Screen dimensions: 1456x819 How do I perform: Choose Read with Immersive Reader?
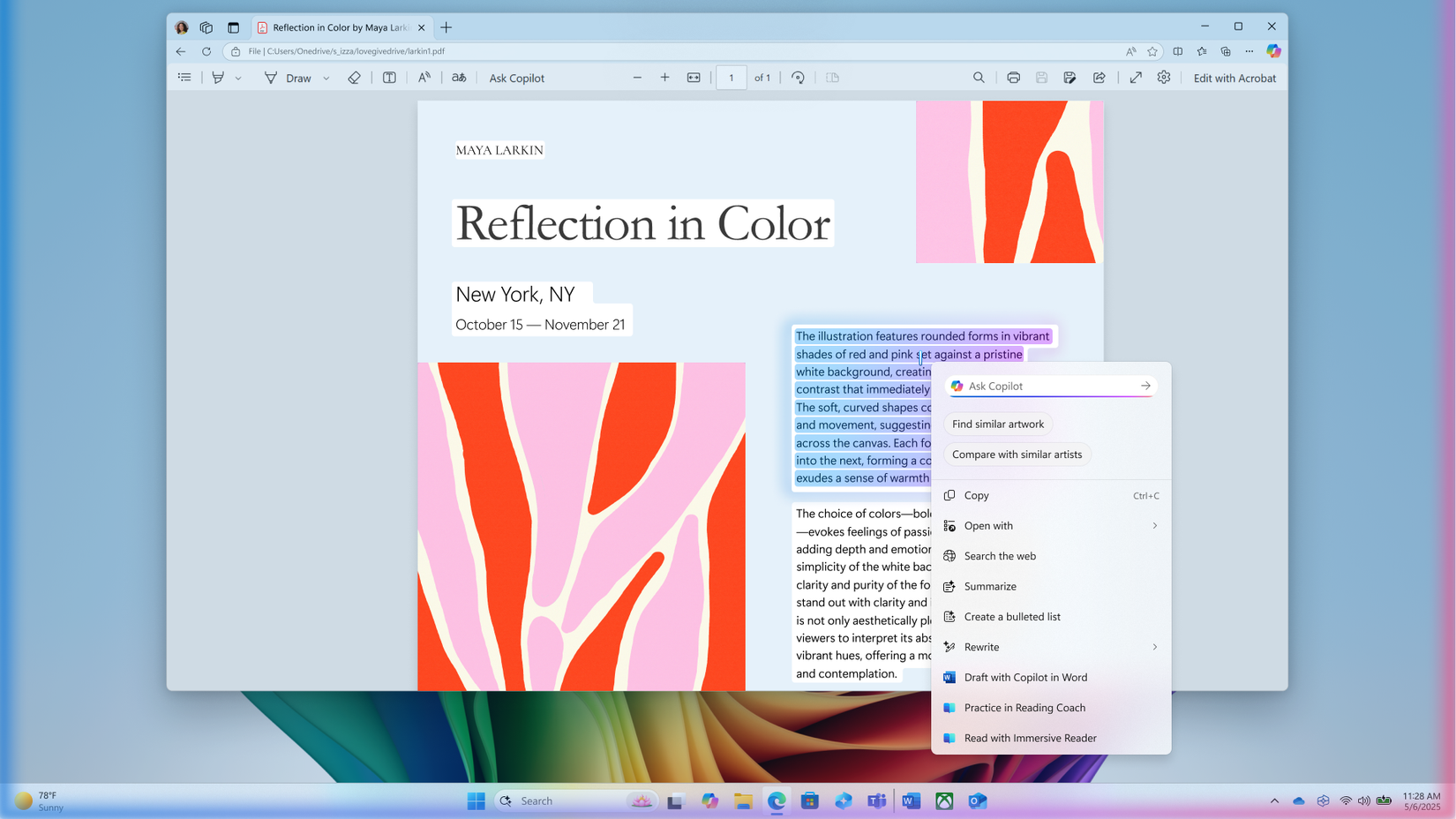(1051, 738)
